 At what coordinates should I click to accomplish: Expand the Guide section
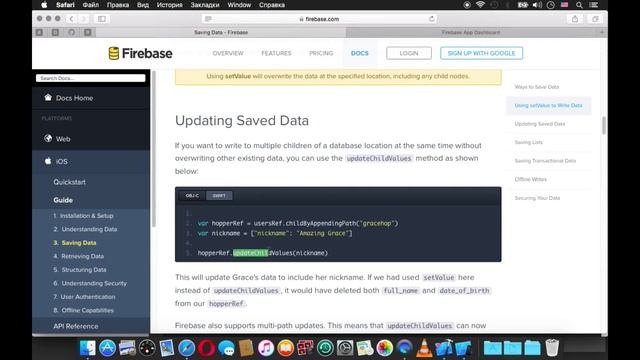(x=63, y=200)
